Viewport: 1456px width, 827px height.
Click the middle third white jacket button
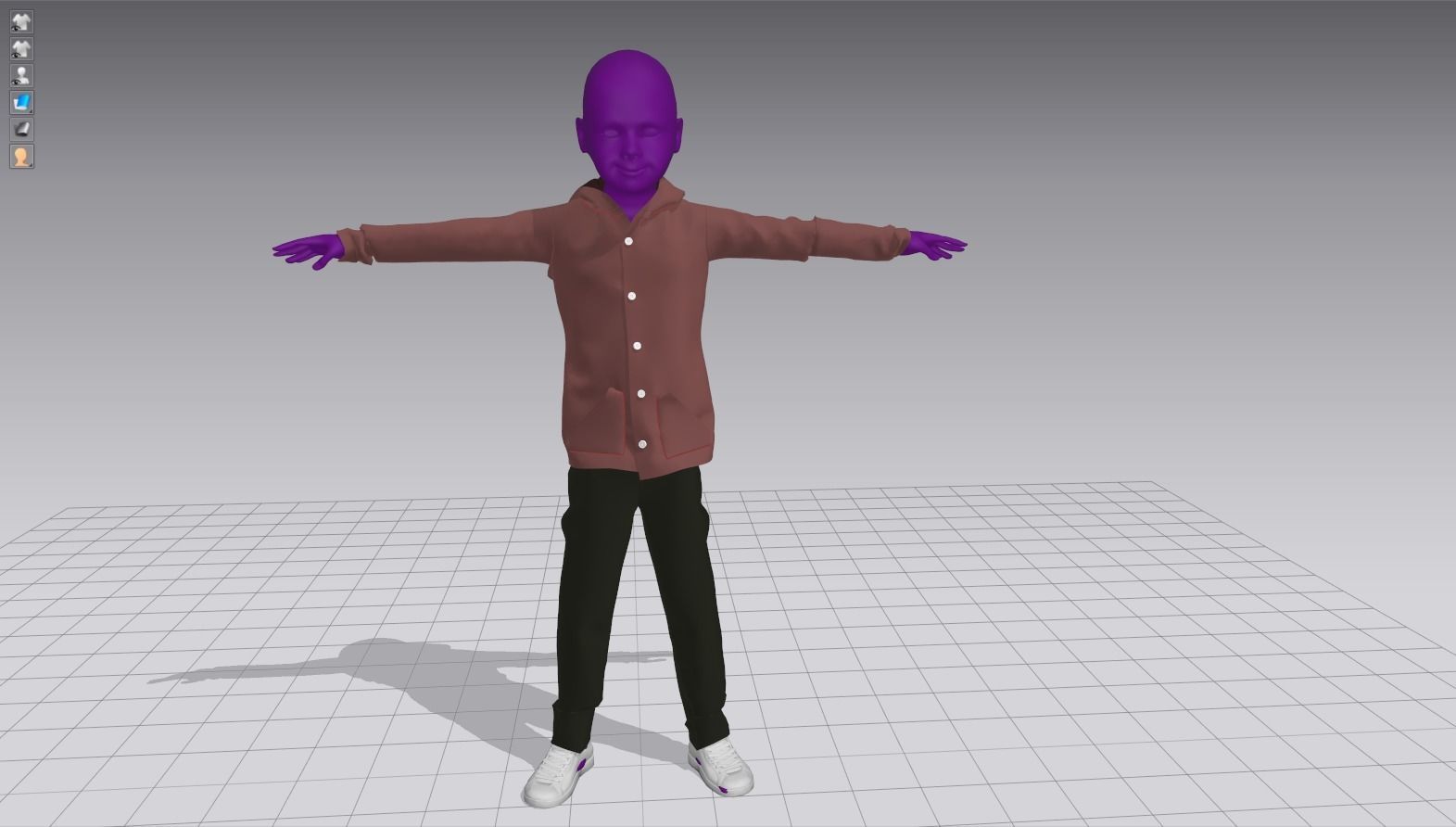pos(638,346)
